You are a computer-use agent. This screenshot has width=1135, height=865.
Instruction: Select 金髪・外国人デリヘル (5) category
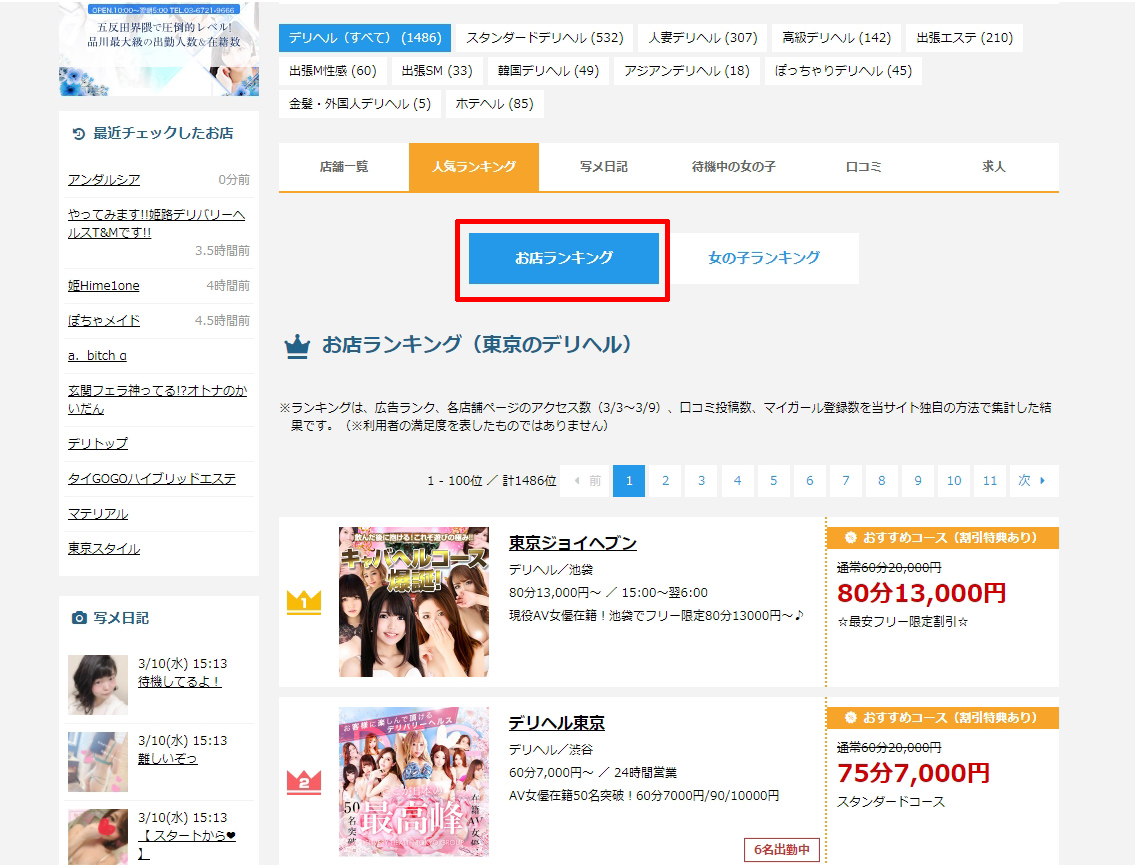click(360, 104)
